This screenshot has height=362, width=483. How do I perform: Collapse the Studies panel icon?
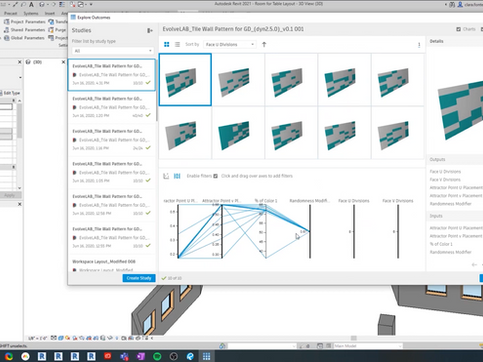(x=150, y=31)
